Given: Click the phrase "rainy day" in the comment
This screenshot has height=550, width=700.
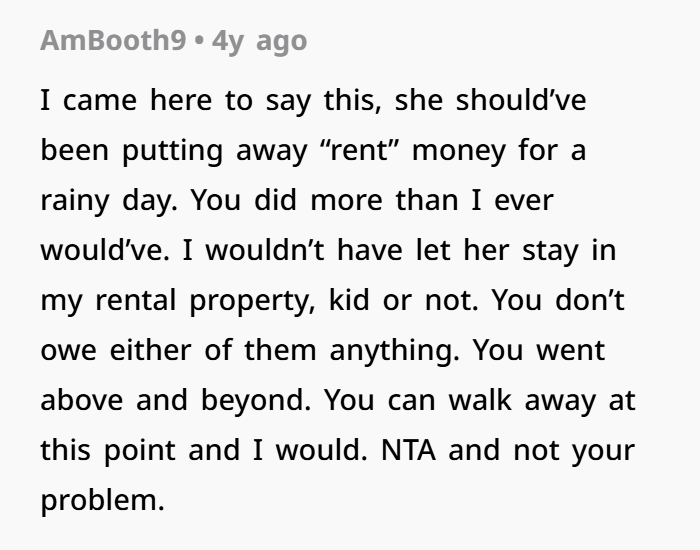Looking at the screenshot, I should pos(109,200).
